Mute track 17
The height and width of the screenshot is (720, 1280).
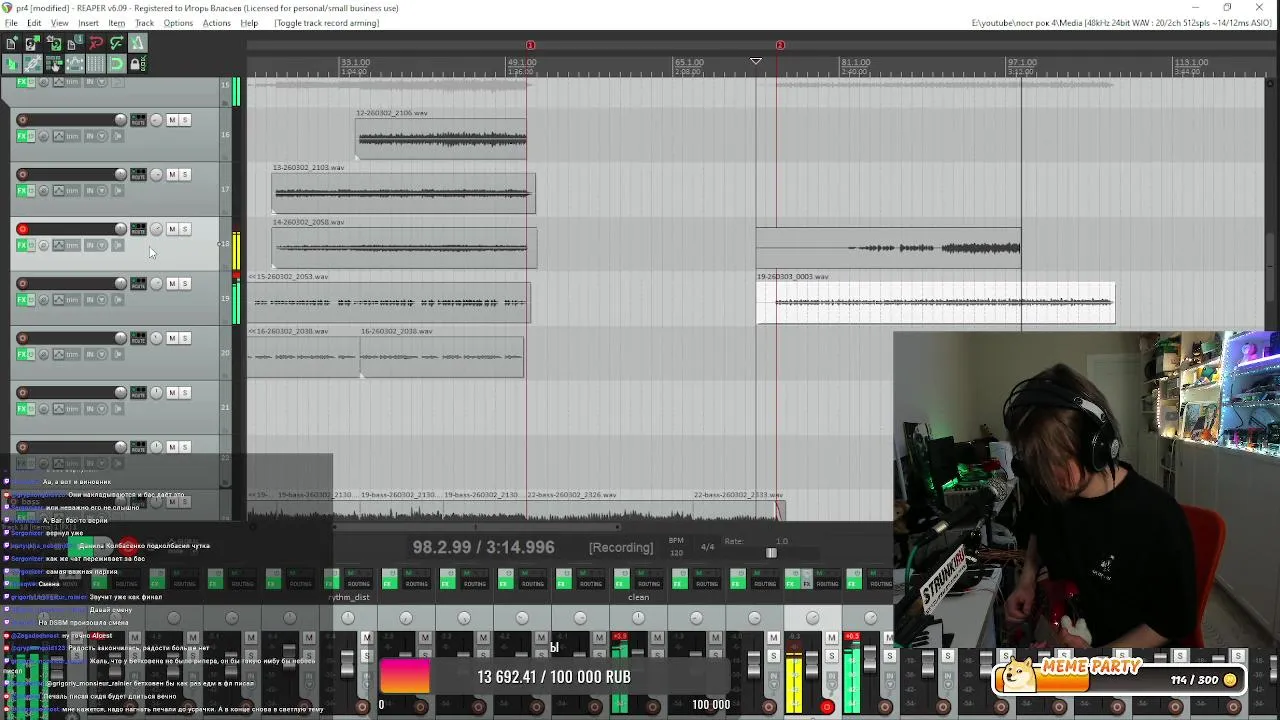click(172, 175)
